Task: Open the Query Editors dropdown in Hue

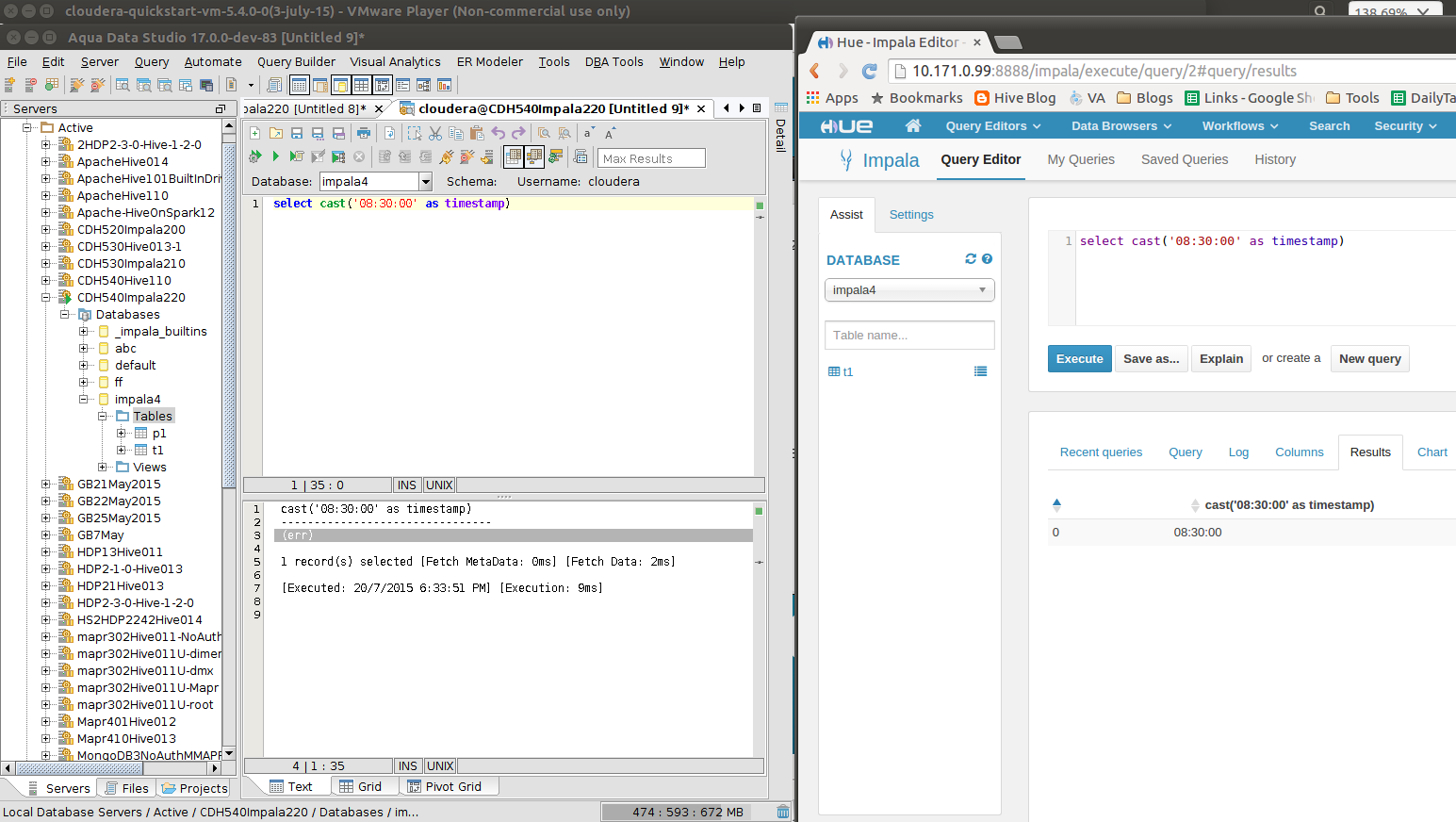Action: pyautogui.click(x=993, y=125)
